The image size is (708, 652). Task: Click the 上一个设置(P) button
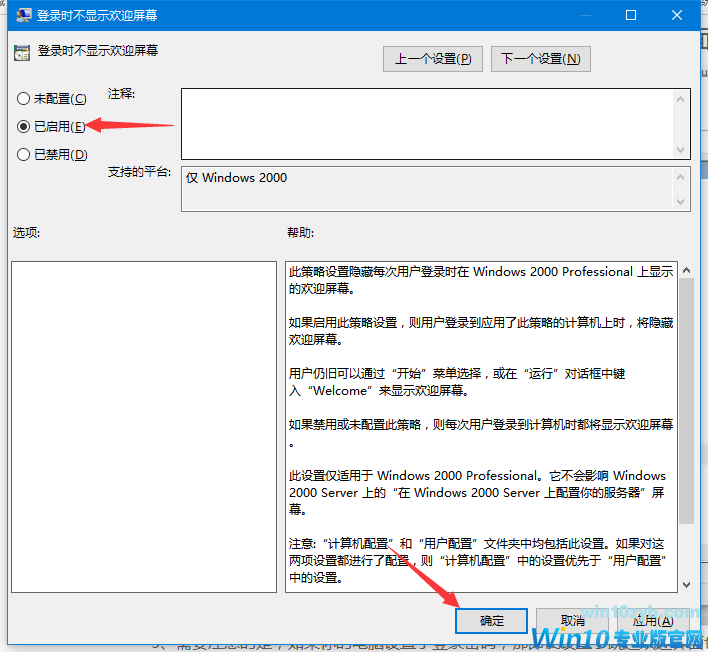[433, 59]
